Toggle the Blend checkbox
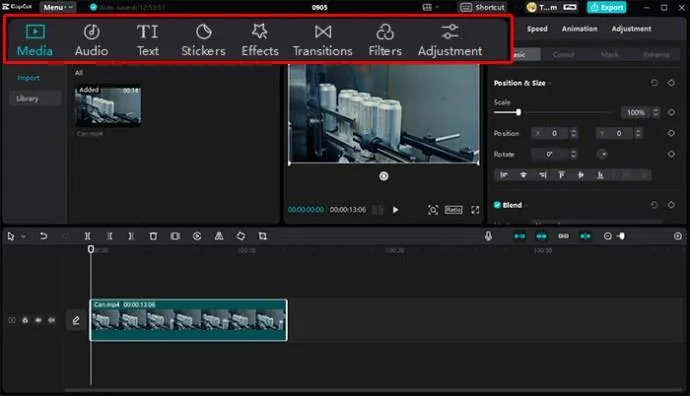690x396 pixels. 497,205
